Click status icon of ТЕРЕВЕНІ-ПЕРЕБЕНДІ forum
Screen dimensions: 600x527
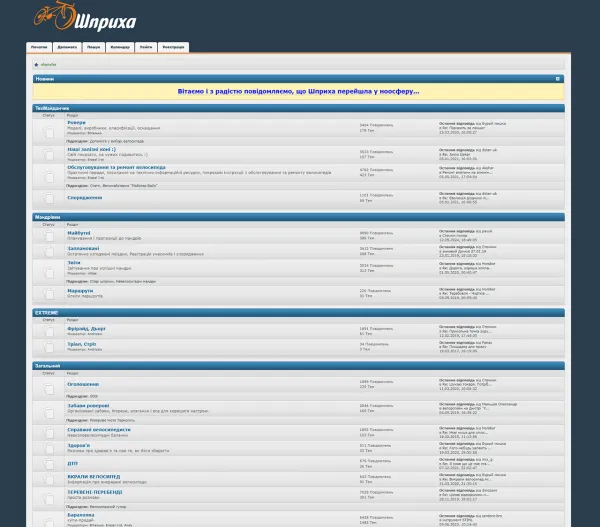point(49,499)
